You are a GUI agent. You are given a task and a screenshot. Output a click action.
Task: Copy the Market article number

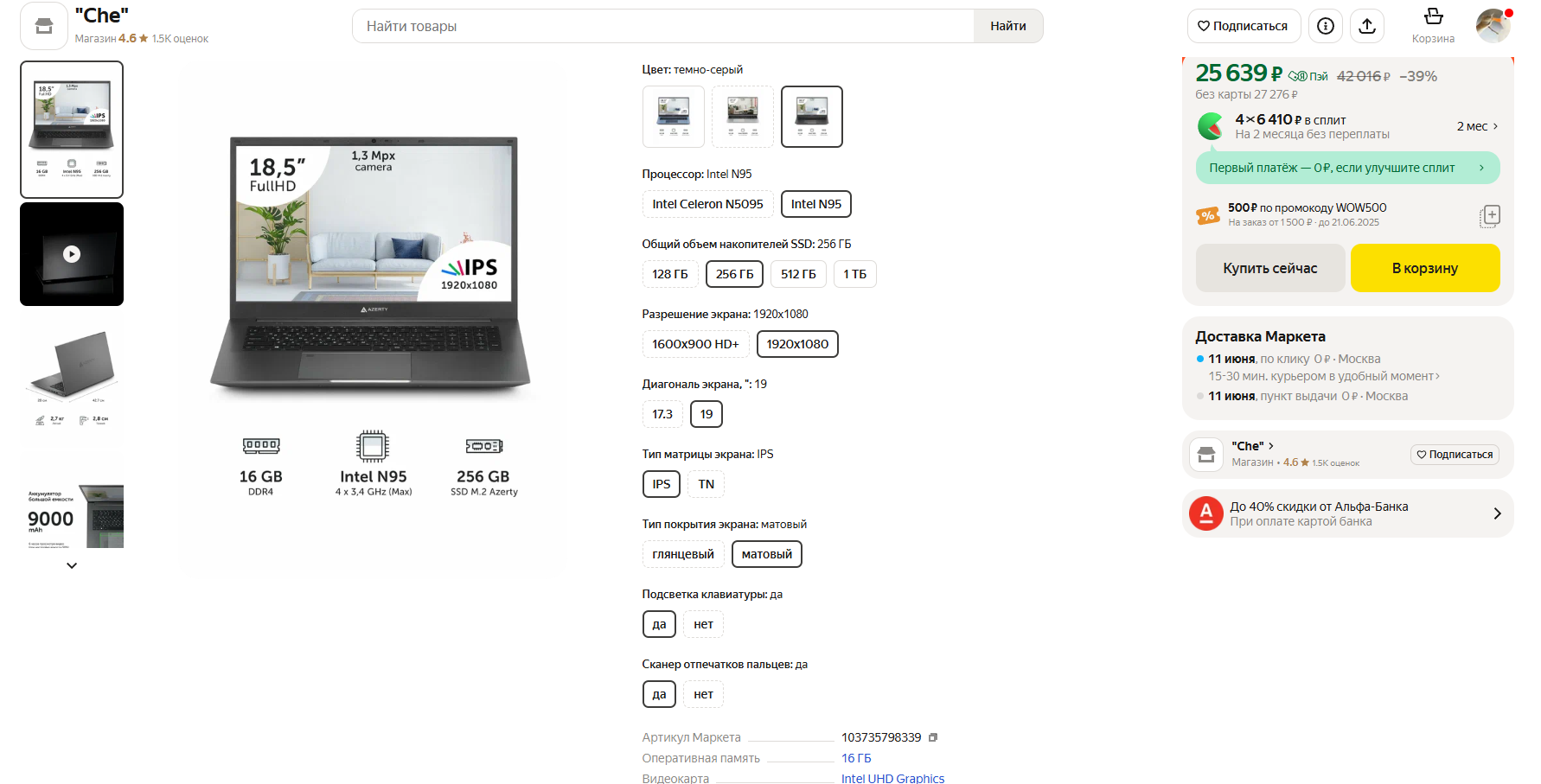point(933,737)
